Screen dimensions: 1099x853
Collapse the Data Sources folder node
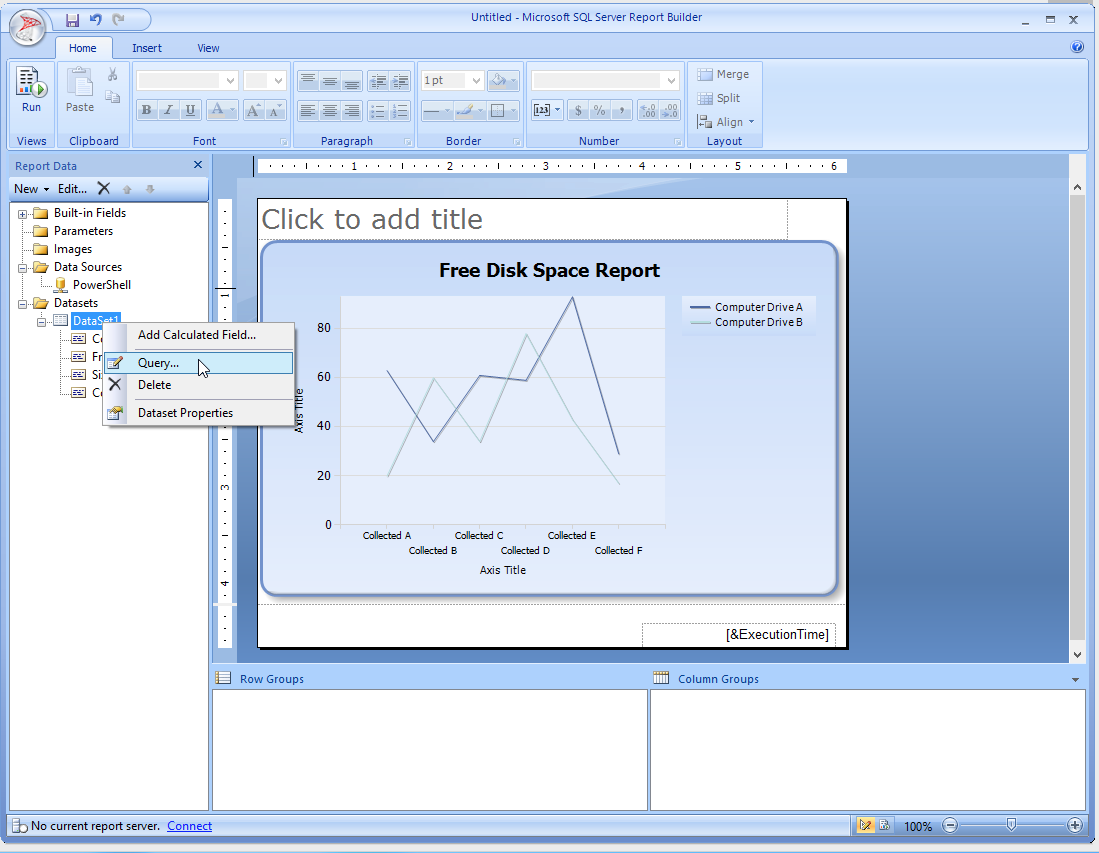coord(23,268)
